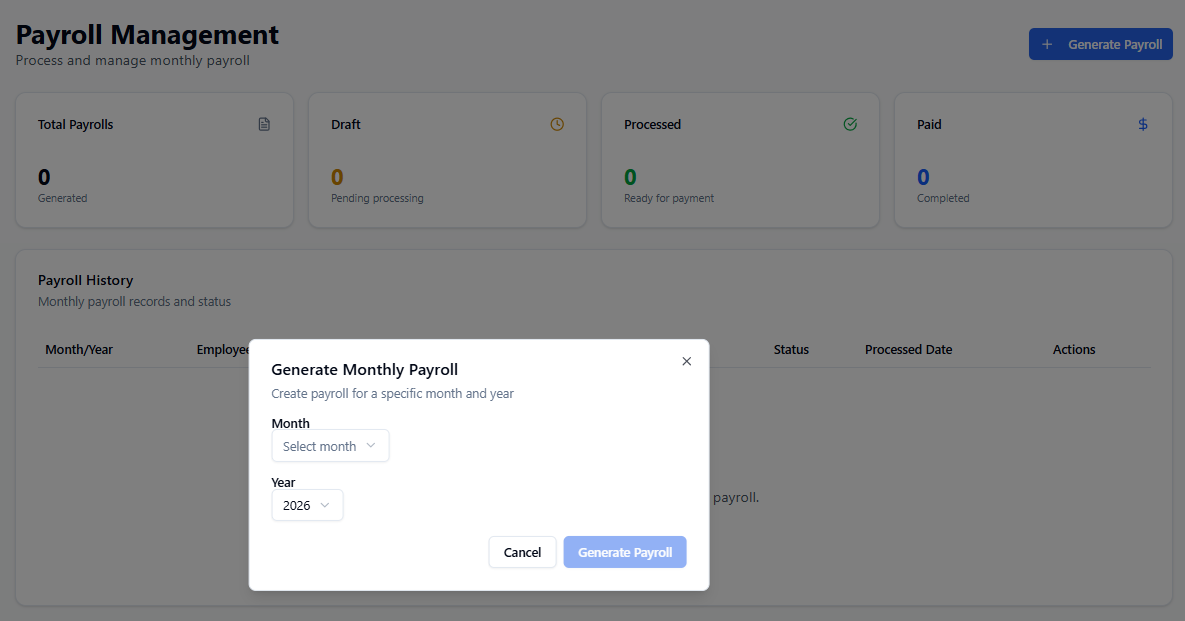Click the Draft count number

337,178
